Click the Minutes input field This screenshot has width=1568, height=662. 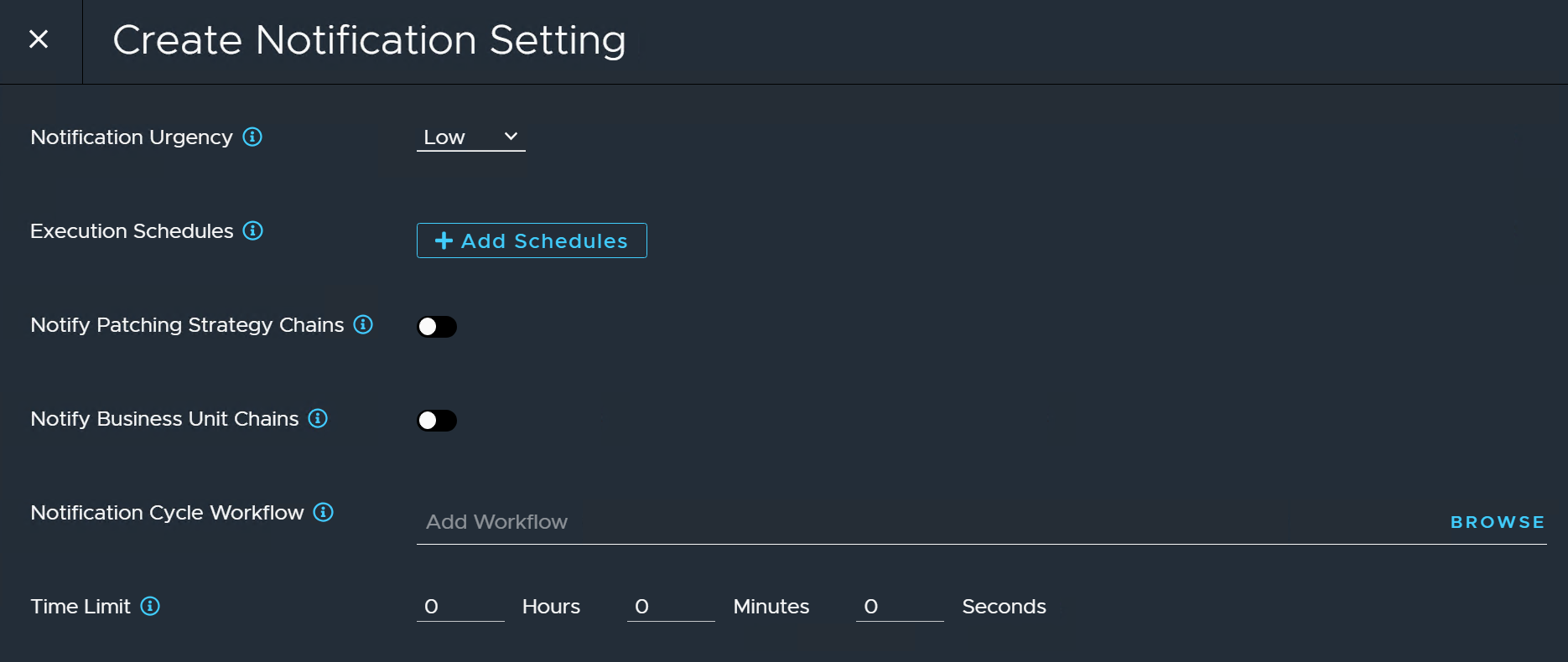click(670, 607)
